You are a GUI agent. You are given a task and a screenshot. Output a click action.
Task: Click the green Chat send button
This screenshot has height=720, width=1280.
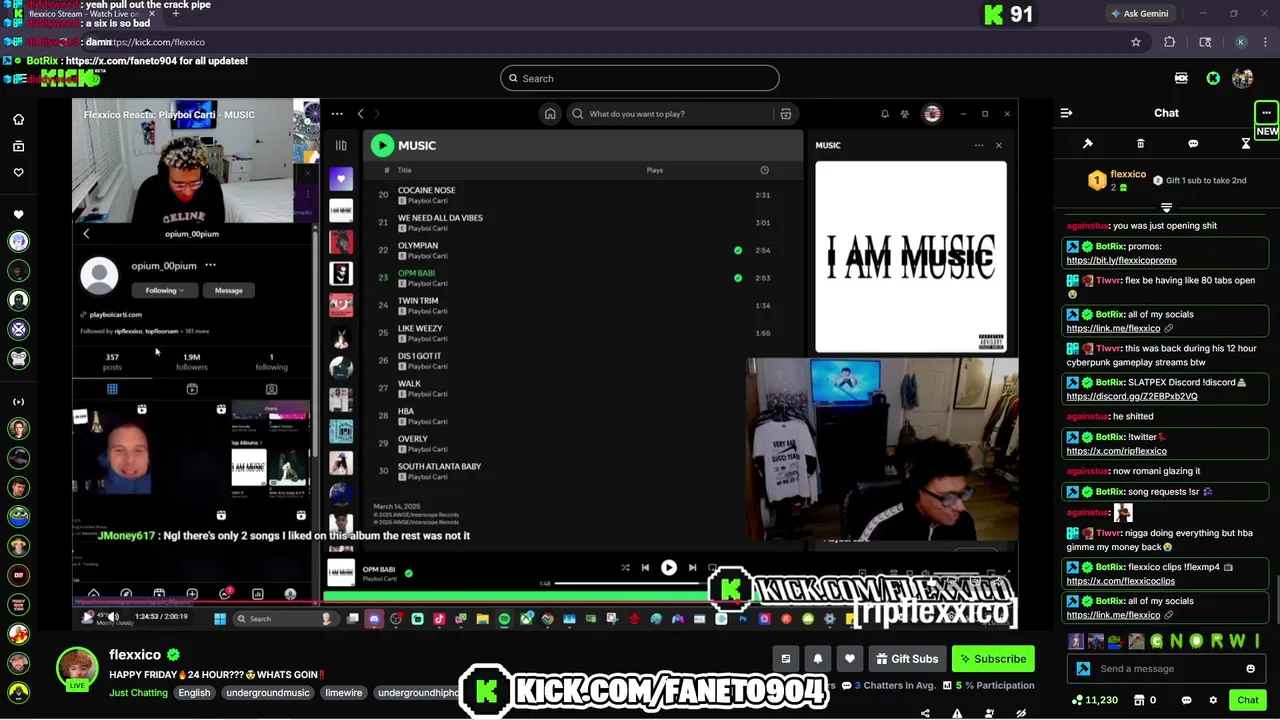click(1247, 700)
